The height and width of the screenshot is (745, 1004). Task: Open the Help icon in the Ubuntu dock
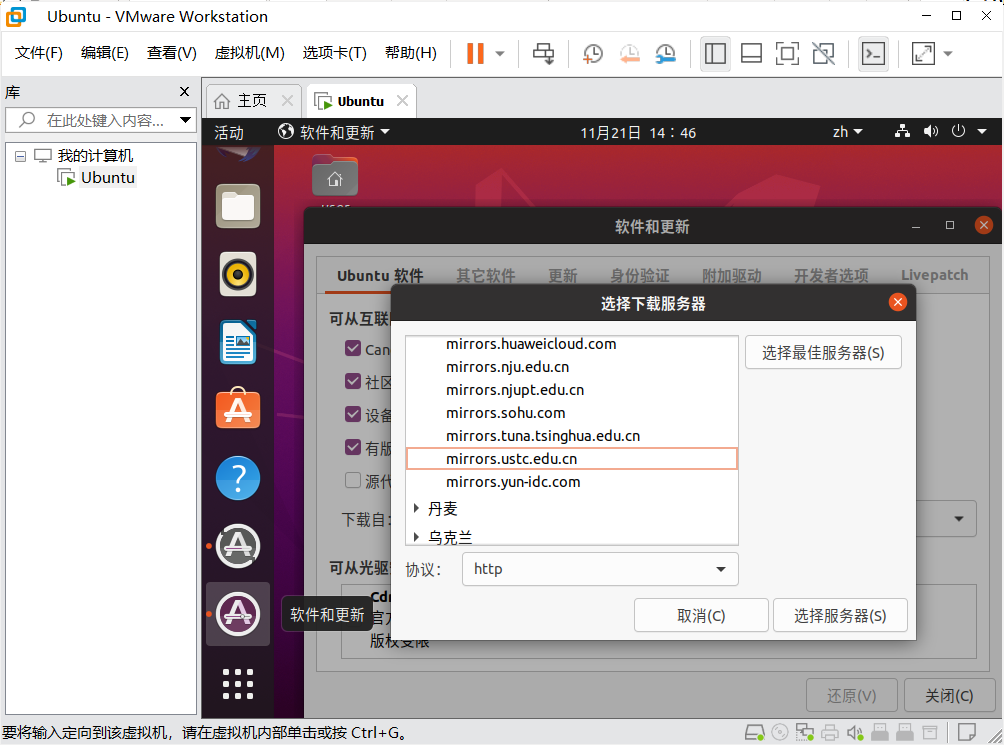click(237, 478)
